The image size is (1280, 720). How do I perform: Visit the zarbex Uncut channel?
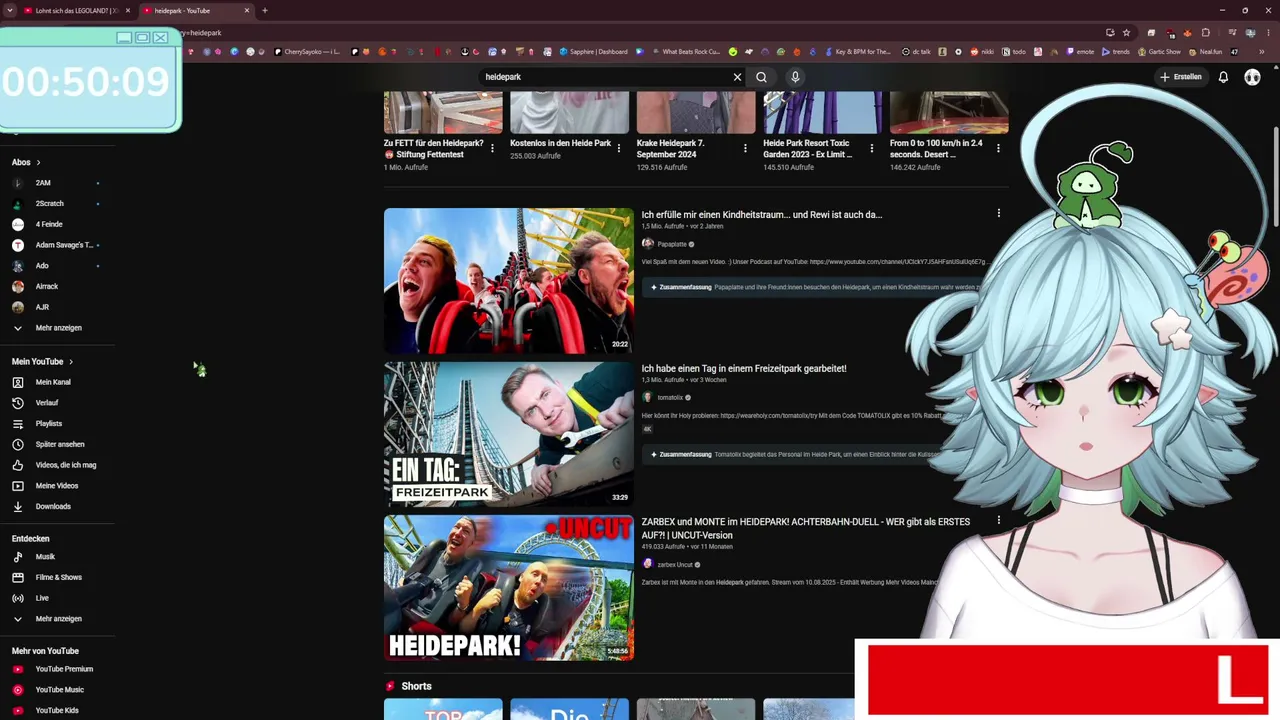(x=671, y=565)
